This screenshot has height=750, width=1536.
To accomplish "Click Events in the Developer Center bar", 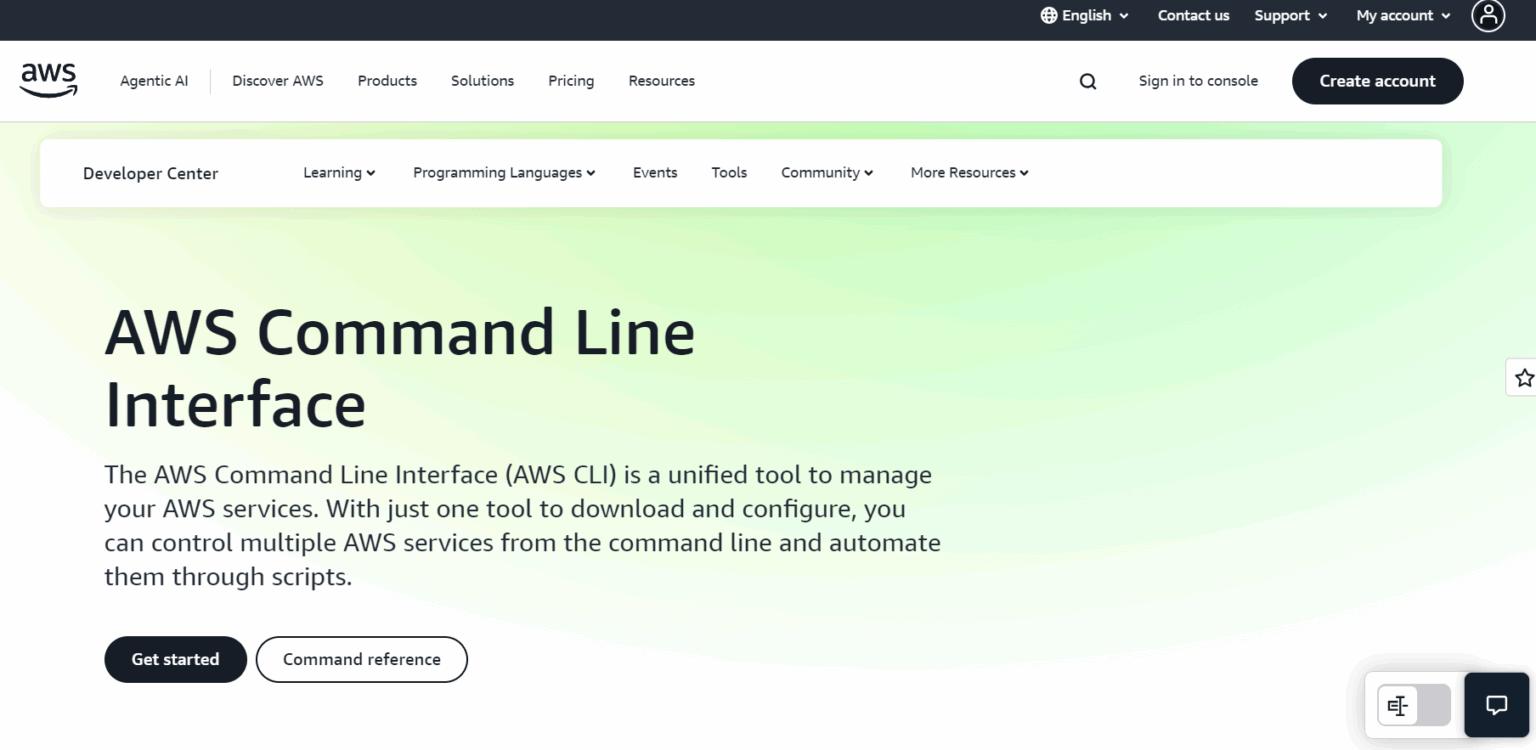I will (654, 172).
